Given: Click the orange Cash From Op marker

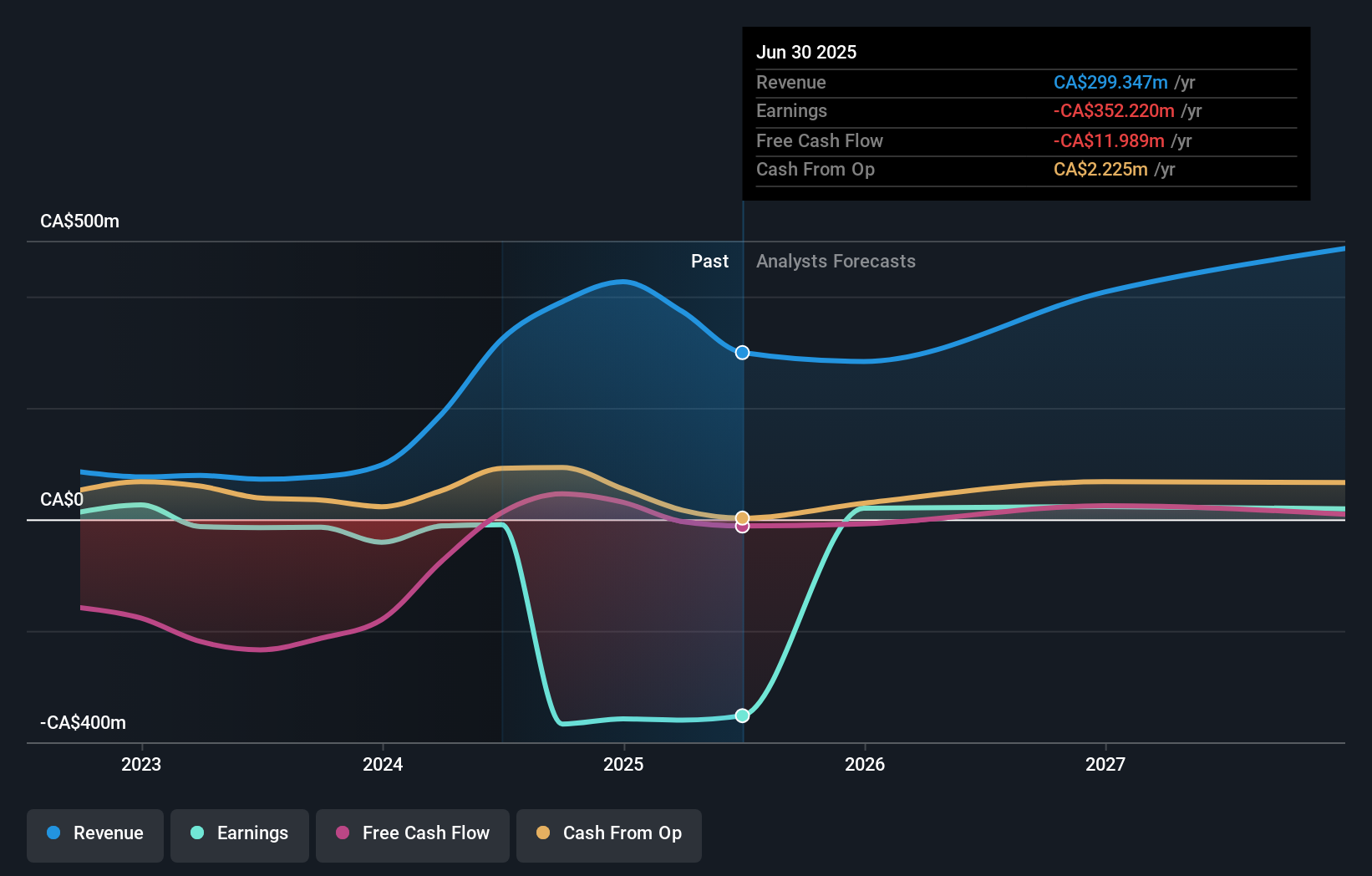Looking at the screenshot, I should [742, 518].
